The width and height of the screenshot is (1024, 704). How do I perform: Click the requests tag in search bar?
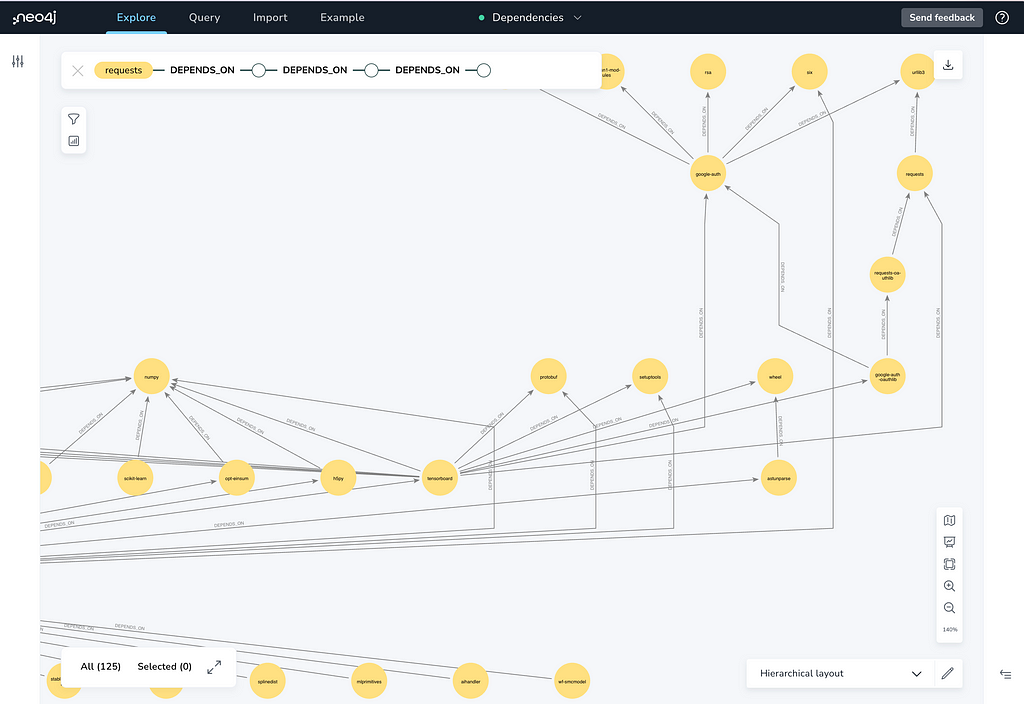(123, 71)
